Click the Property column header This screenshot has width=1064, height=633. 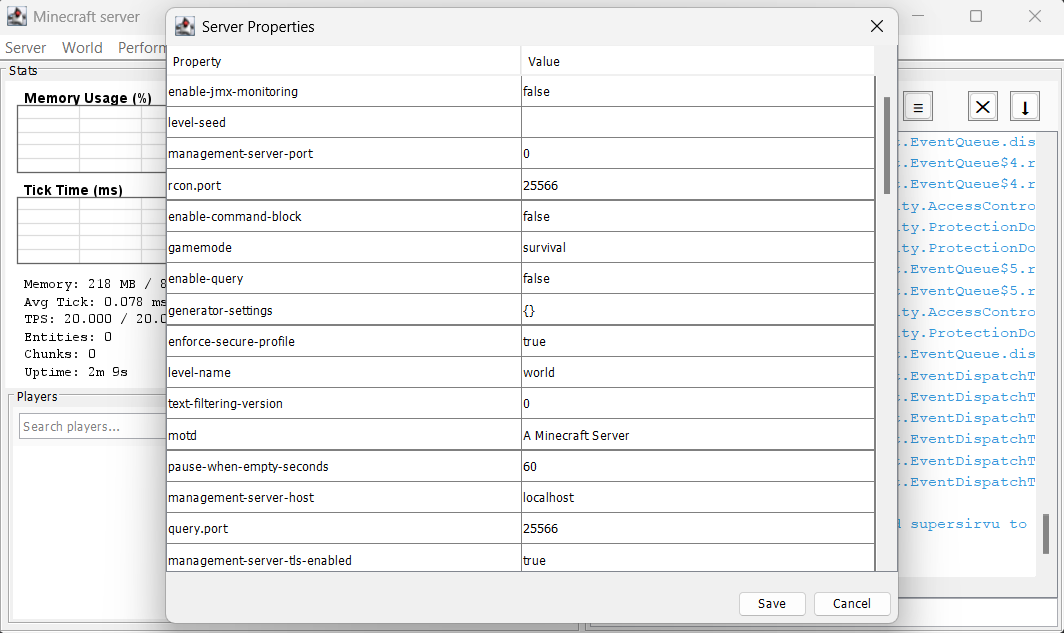click(343, 62)
